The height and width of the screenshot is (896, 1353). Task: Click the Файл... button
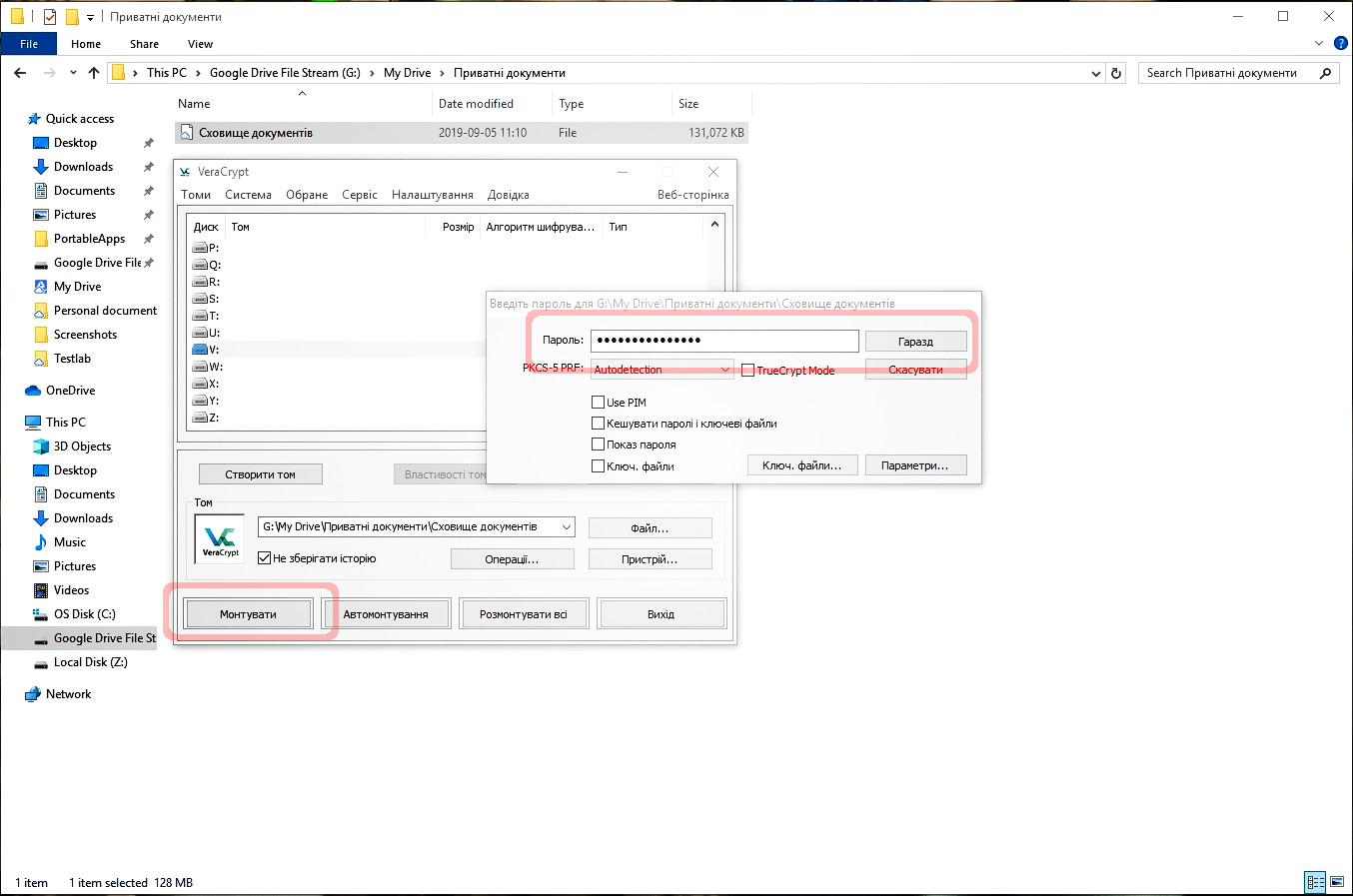(x=650, y=528)
